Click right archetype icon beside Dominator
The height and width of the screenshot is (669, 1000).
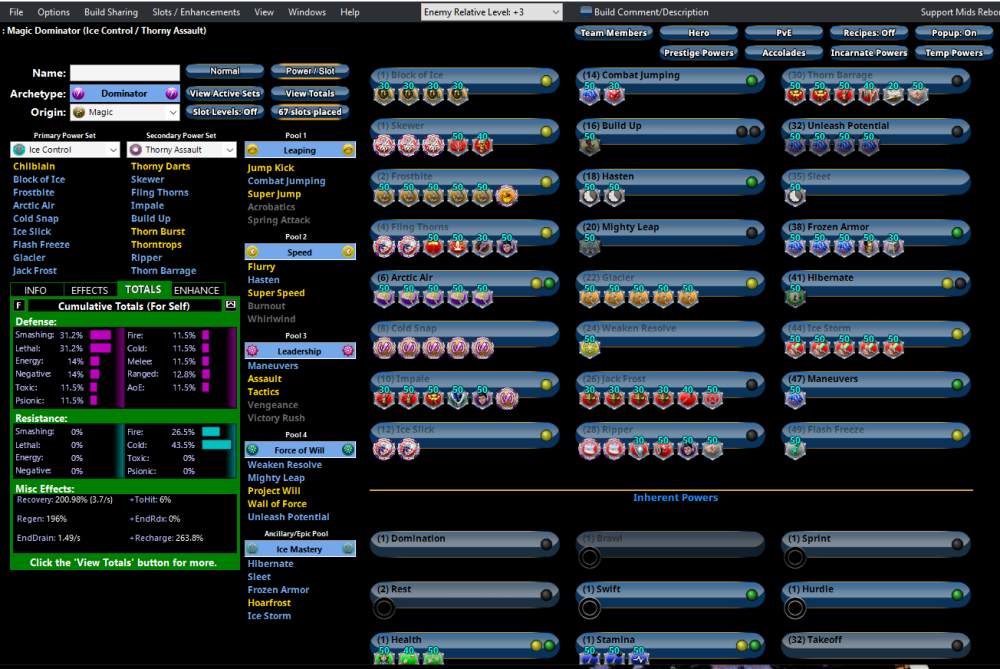[x=171, y=93]
